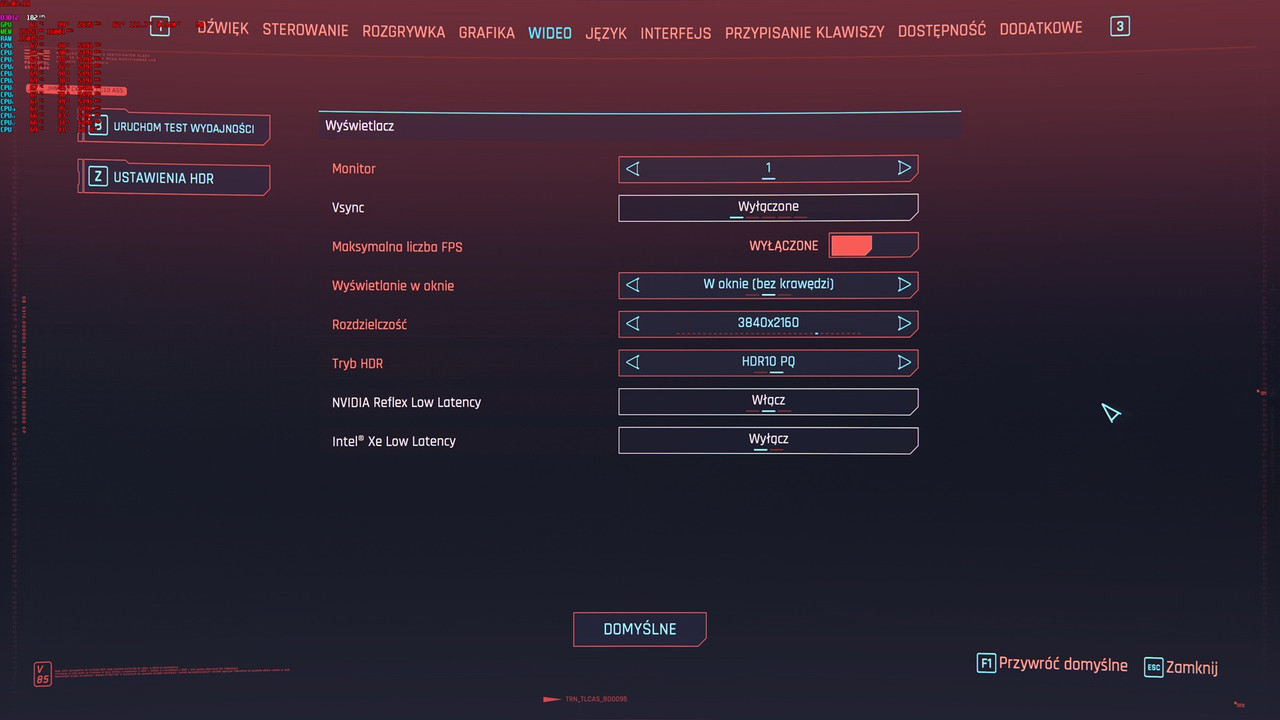1280x720 pixels.
Task: Click the previous-tab key icon labeled 1
Action: coord(160,26)
